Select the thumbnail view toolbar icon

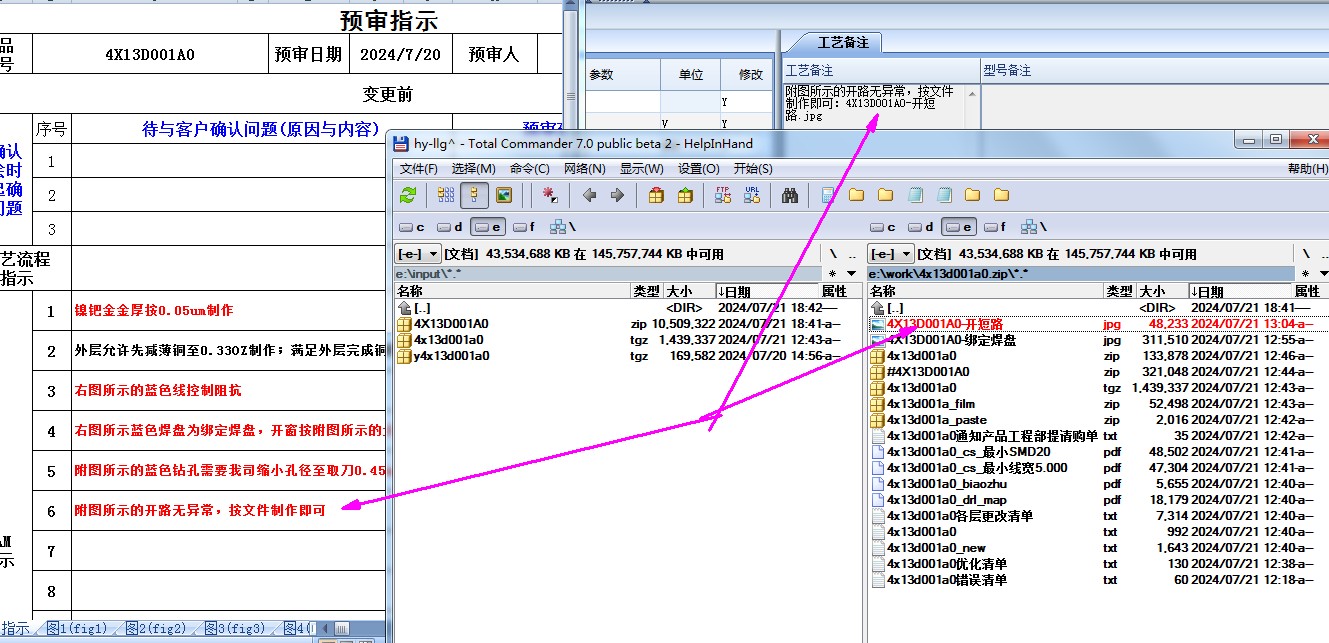tap(504, 195)
